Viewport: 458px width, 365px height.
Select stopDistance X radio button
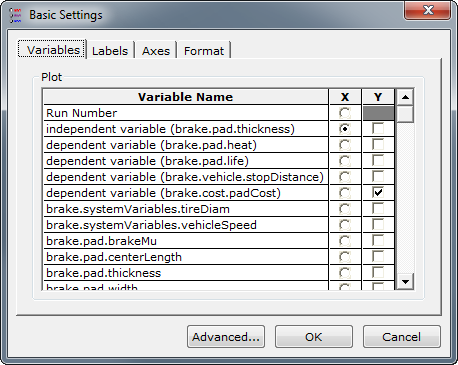pos(344,177)
